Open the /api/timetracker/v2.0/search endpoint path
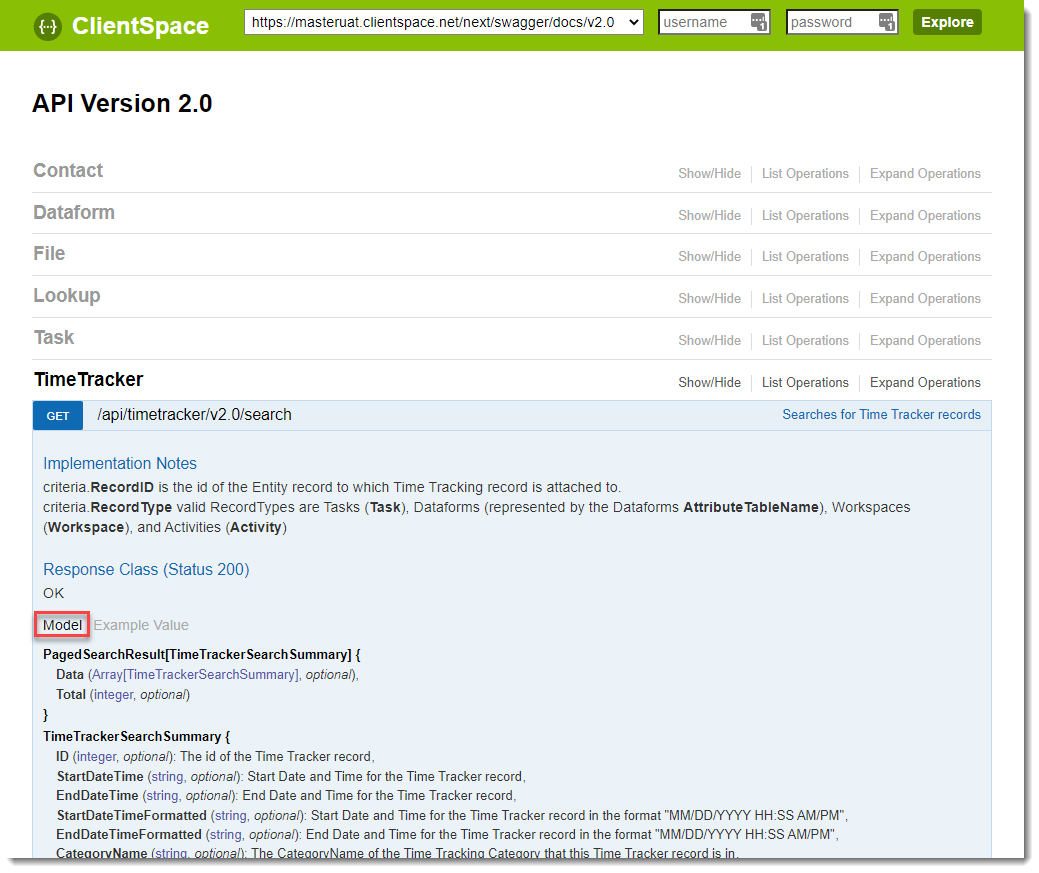1039x873 pixels. 194,415
